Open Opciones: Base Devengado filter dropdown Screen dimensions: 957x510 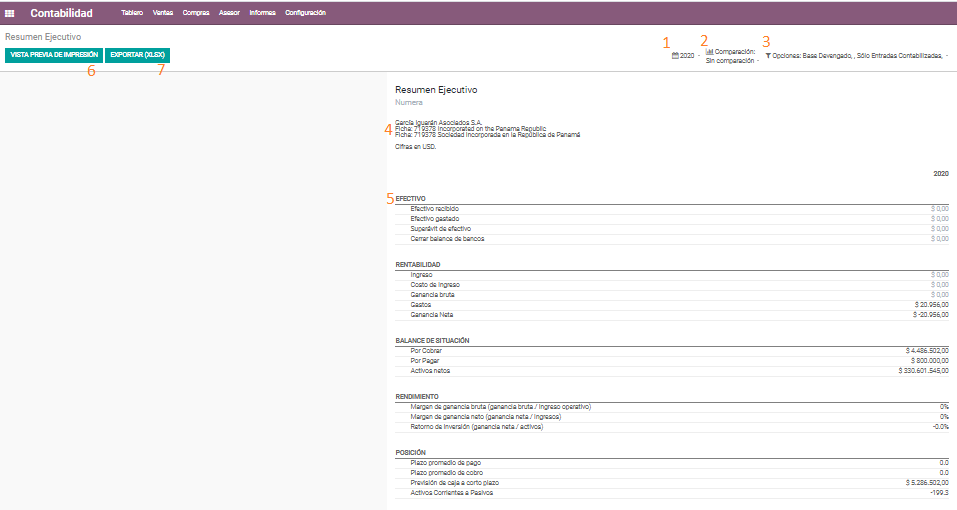pos(857,56)
